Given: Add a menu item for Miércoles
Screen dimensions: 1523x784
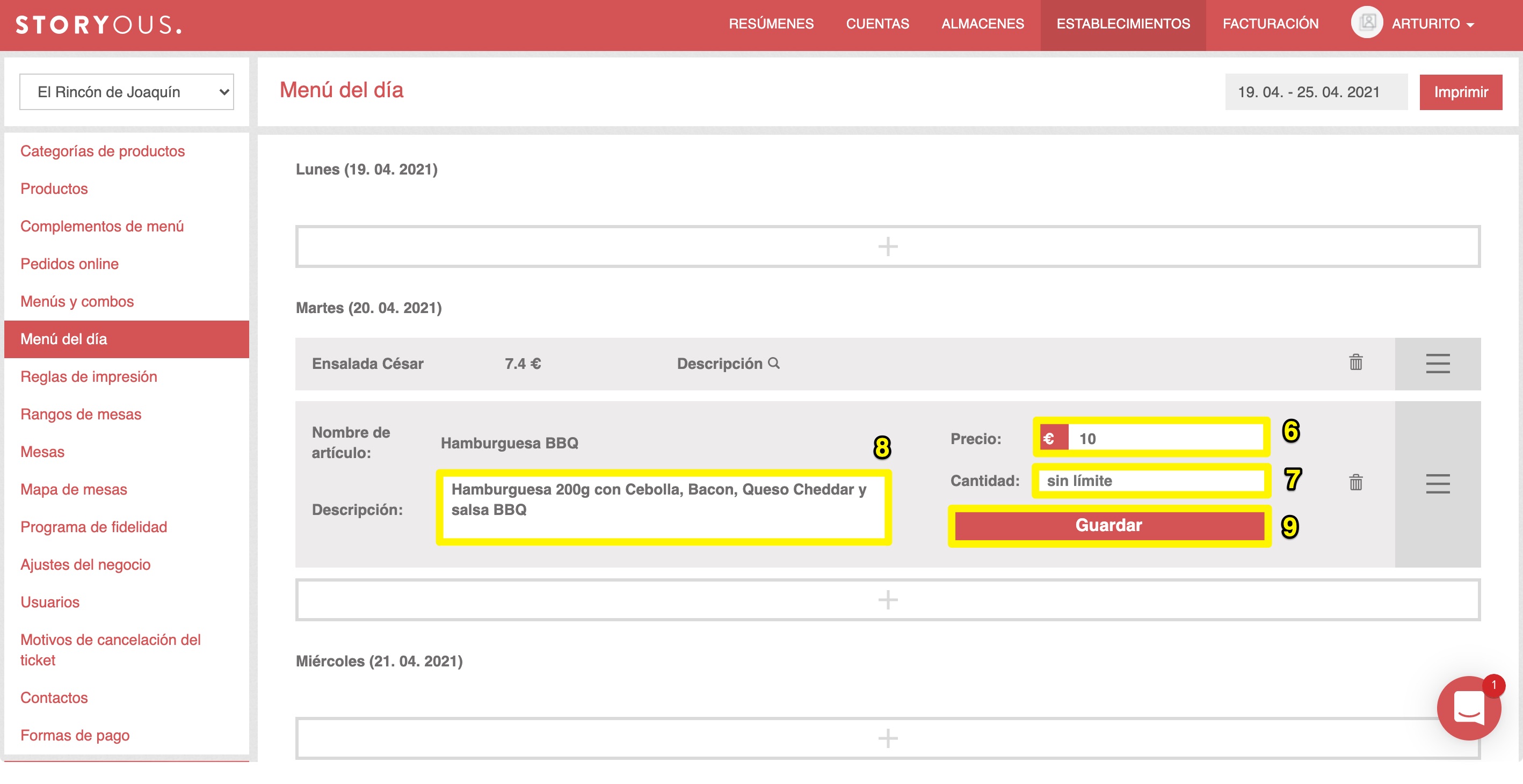Looking at the screenshot, I should pos(887,738).
